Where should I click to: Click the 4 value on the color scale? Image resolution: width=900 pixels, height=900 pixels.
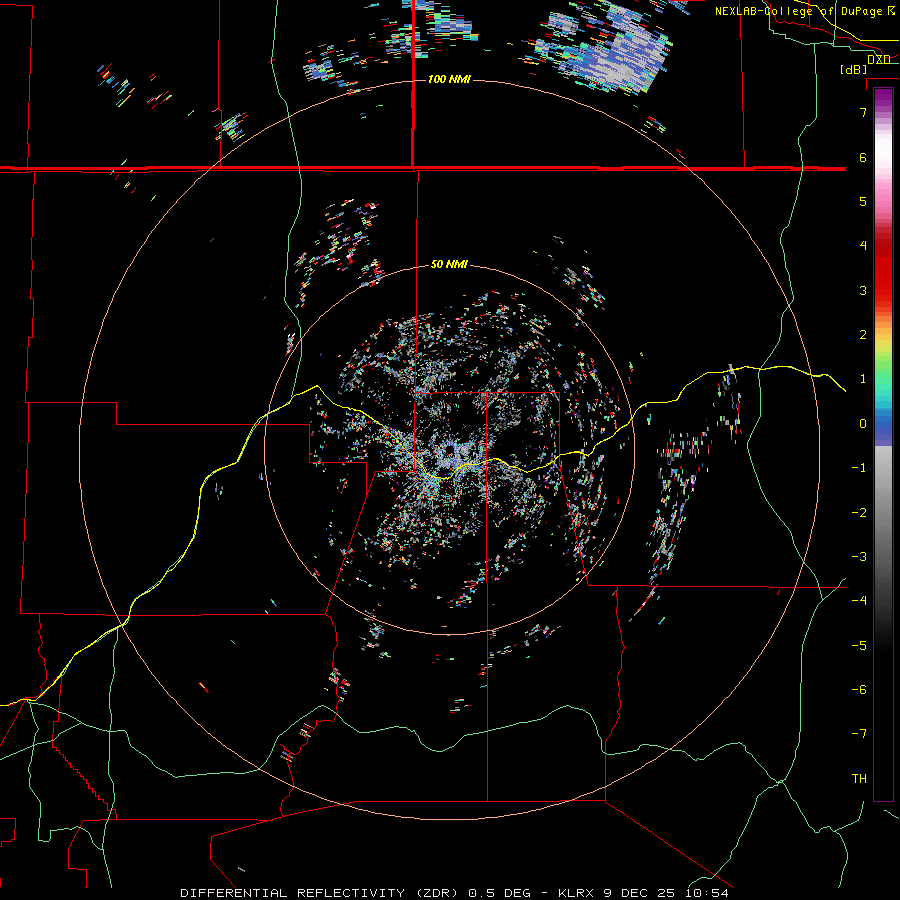click(863, 246)
